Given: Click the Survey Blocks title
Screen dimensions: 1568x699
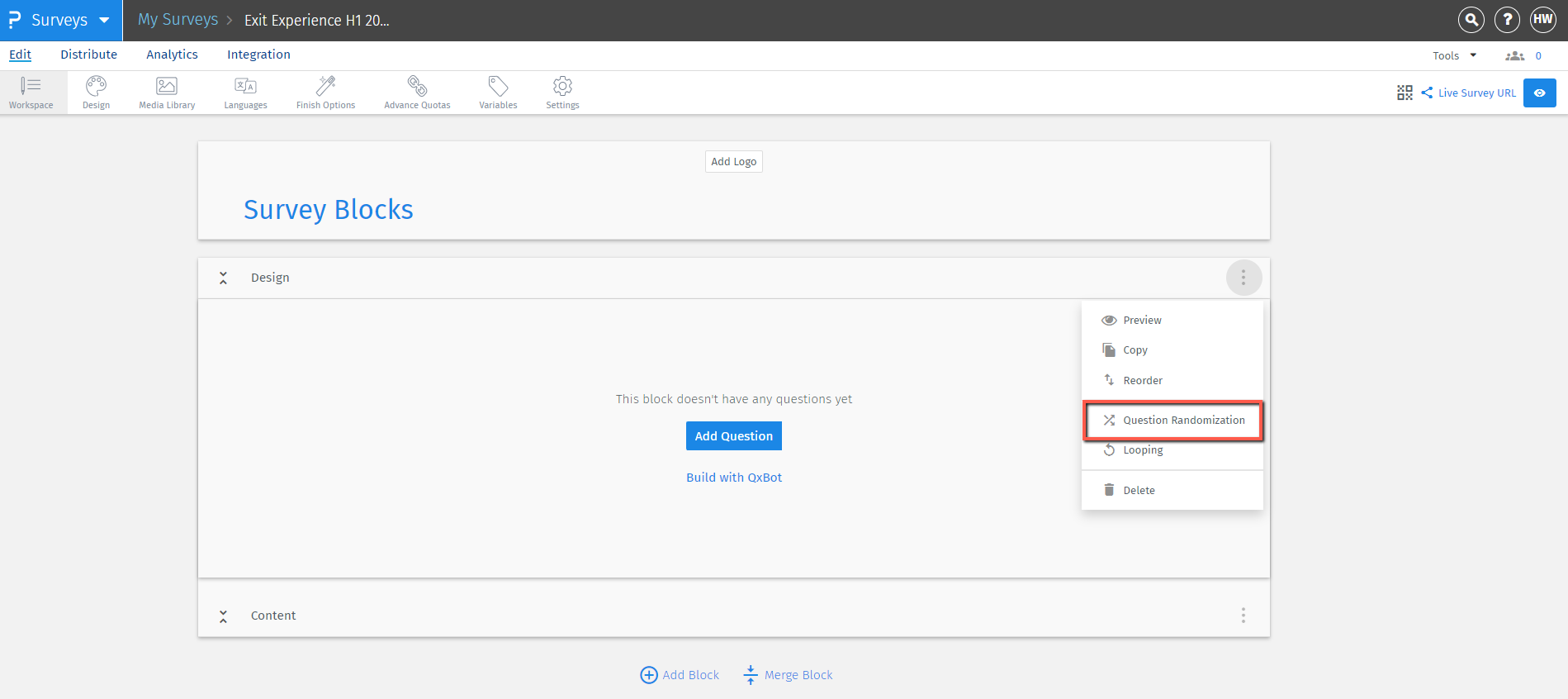Looking at the screenshot, I should coord(329,210).
